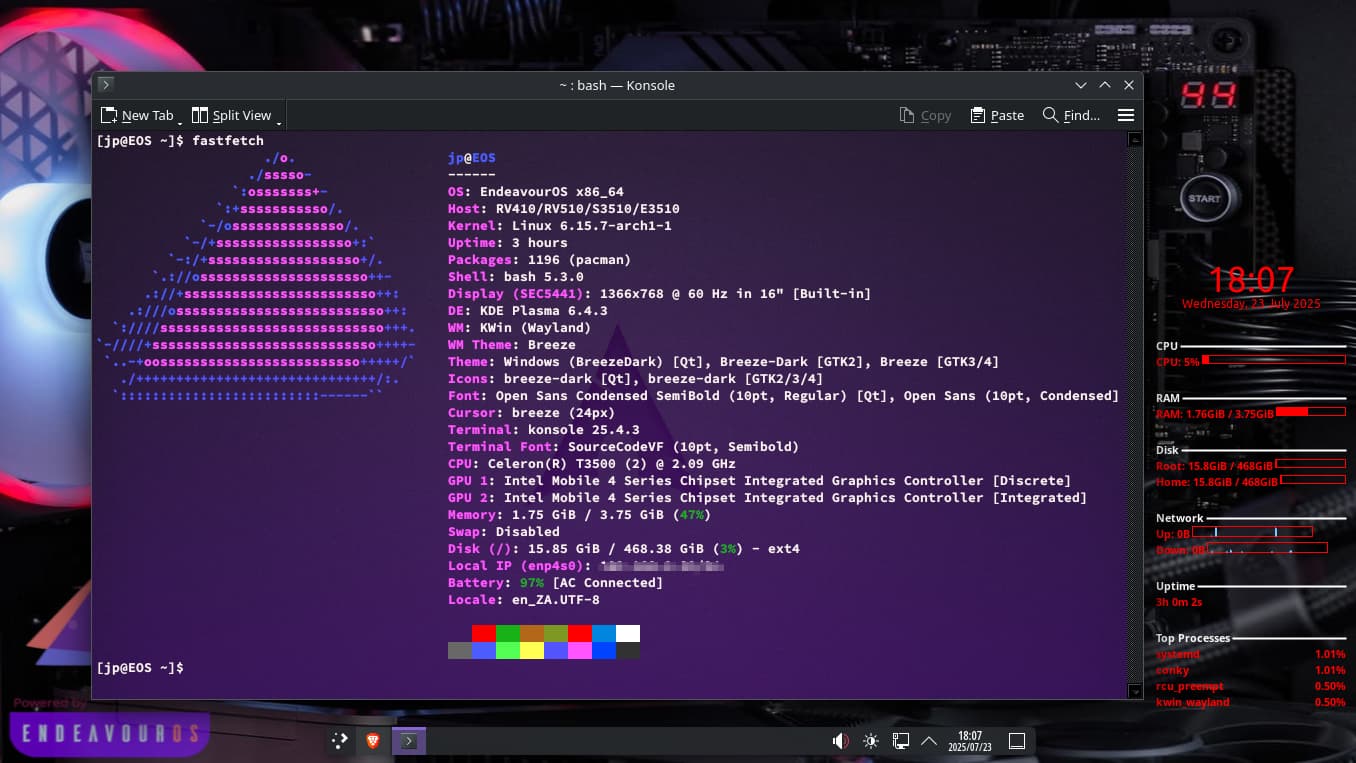Open the application launcher in taskbar
The image size is (1356, 763).
[x=340, y=741]
